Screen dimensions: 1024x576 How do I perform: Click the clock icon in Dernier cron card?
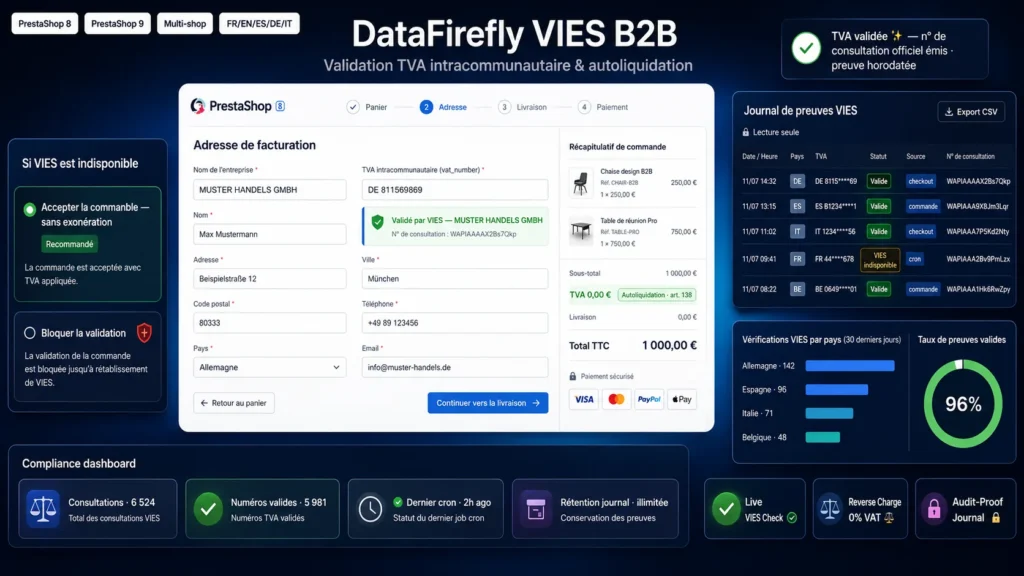point(370,509)
